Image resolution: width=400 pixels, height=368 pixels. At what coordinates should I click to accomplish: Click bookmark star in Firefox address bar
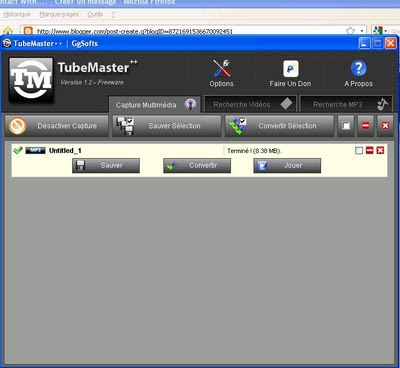coord(350,31)
